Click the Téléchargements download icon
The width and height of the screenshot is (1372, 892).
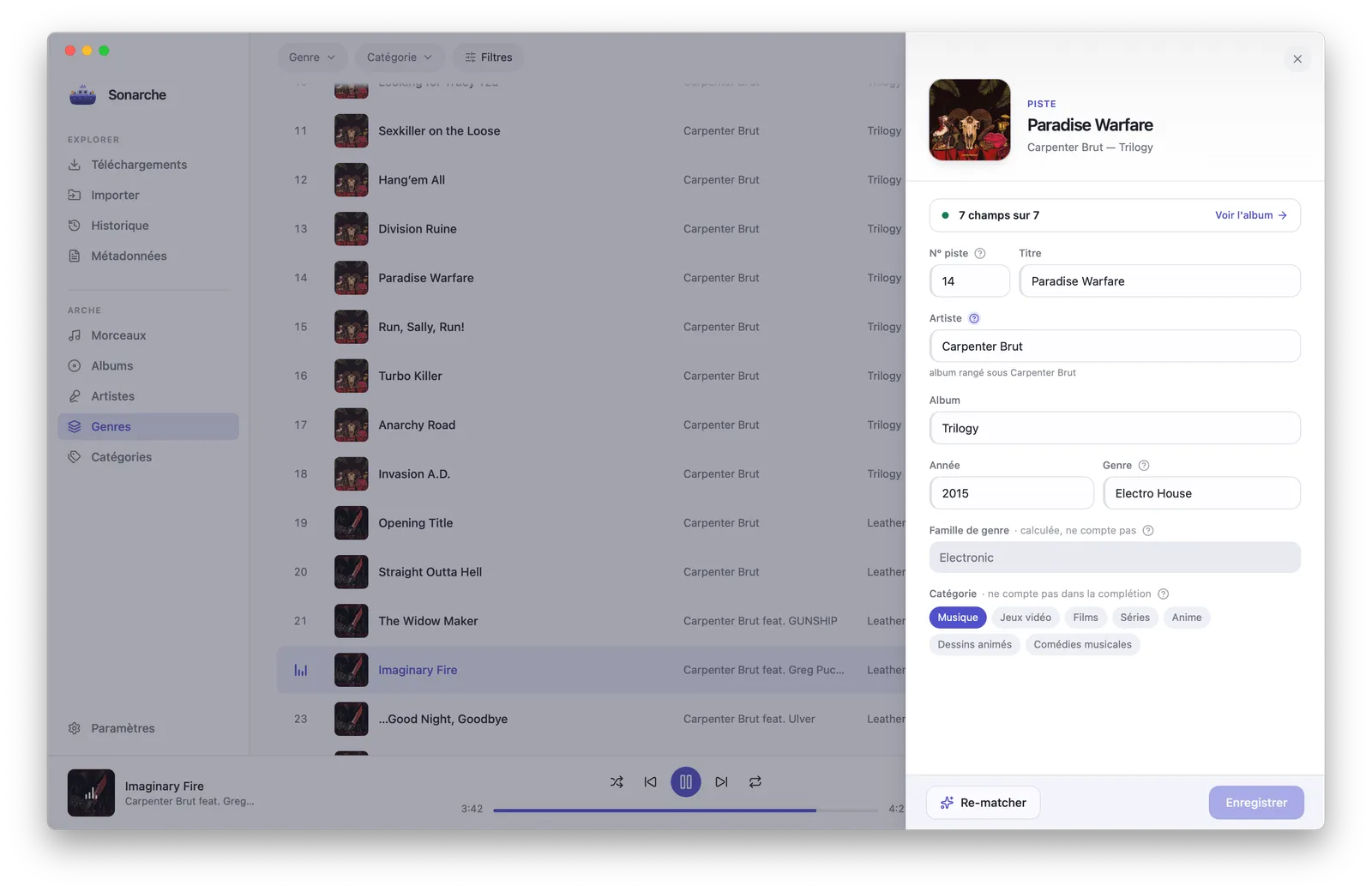(x=75, y=165)
